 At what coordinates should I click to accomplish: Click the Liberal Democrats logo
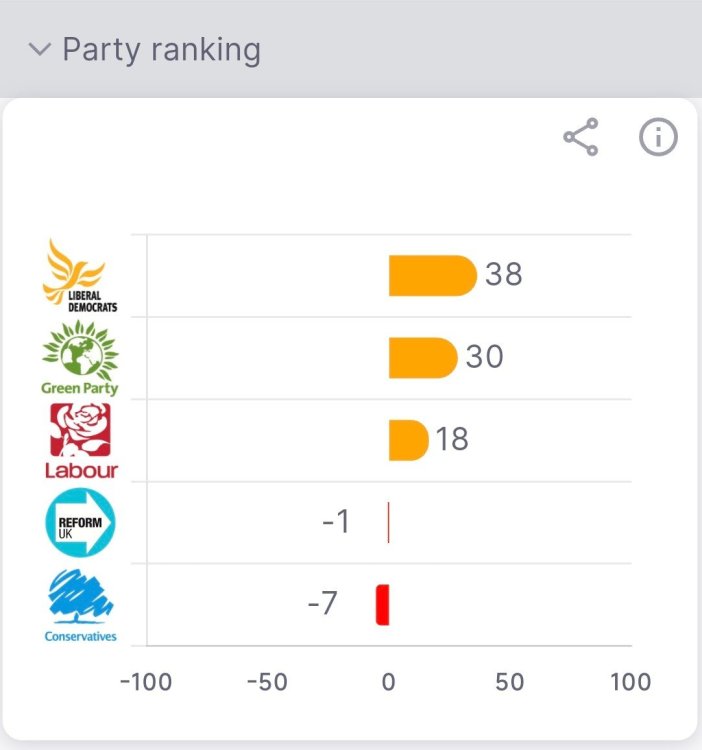click(80, 275)
